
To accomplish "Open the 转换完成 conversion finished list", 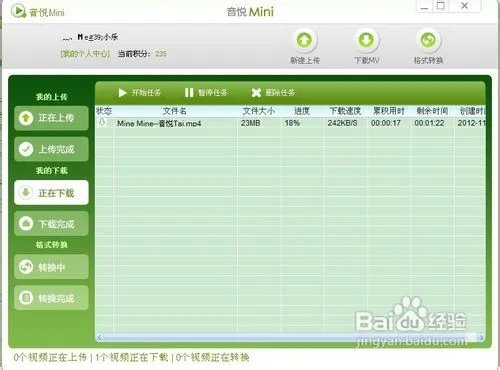I will point(51,298).
